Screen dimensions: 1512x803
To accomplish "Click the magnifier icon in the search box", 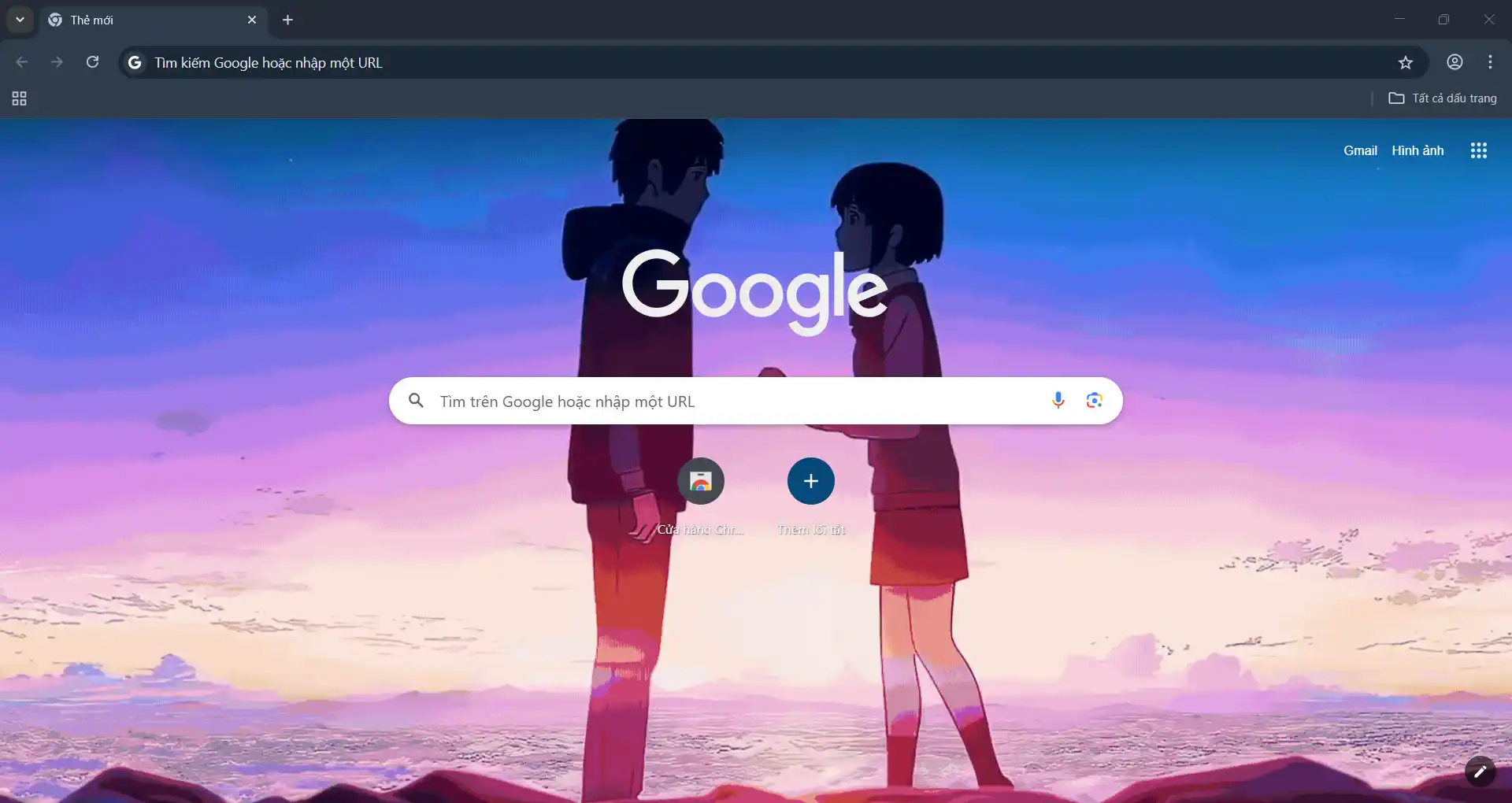I will tap(416, 401).
